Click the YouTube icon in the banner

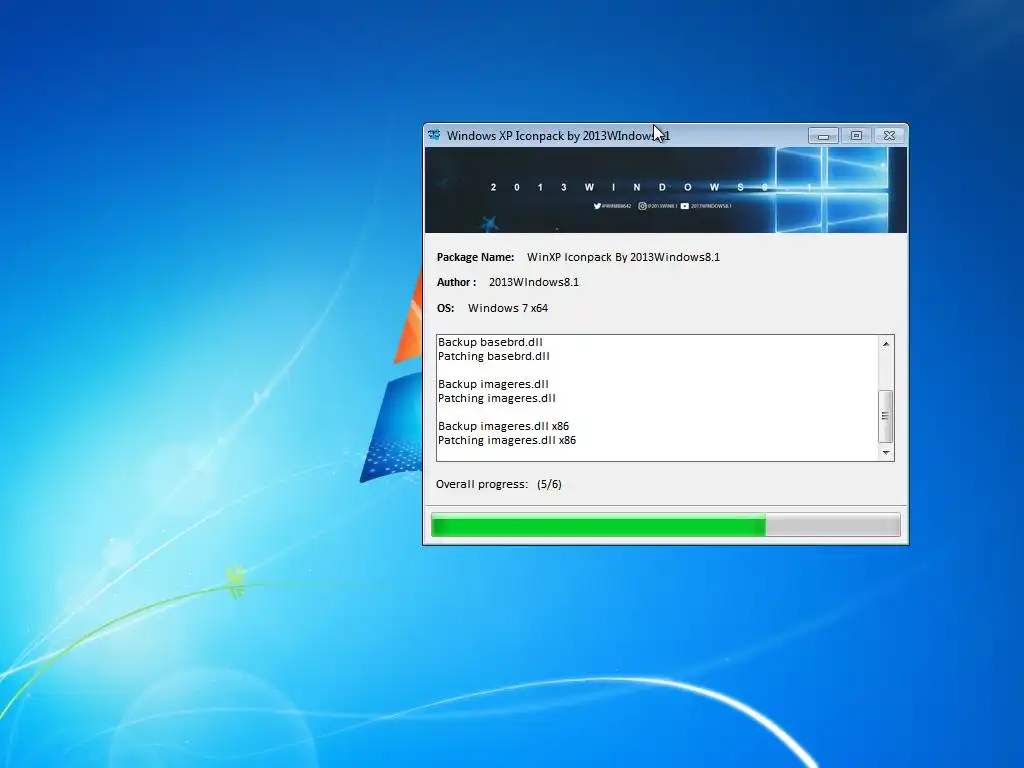(x=684, y=206)
